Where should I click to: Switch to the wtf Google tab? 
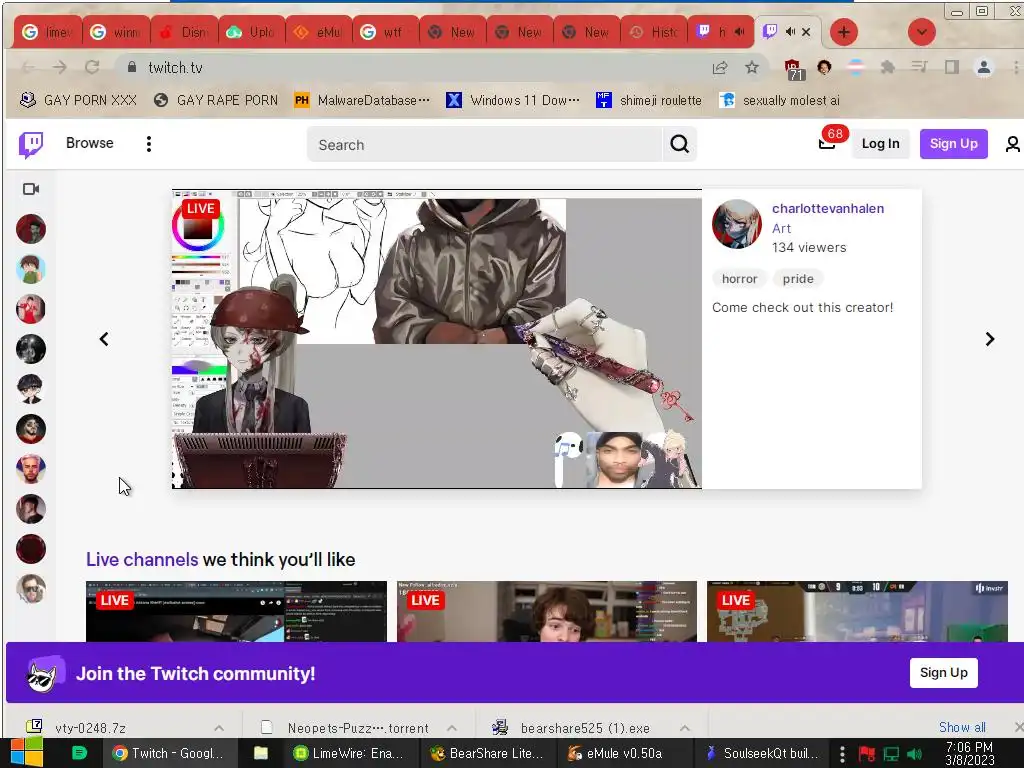[x=386, y=31]
